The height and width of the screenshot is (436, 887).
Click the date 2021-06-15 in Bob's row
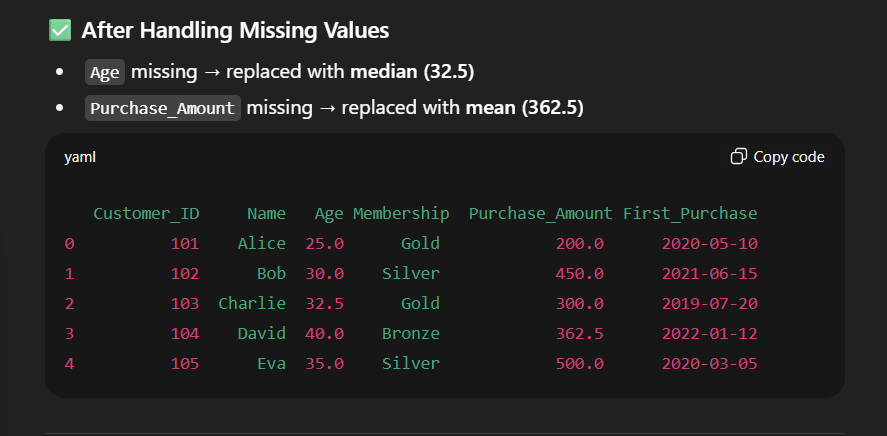click(709, 273)
